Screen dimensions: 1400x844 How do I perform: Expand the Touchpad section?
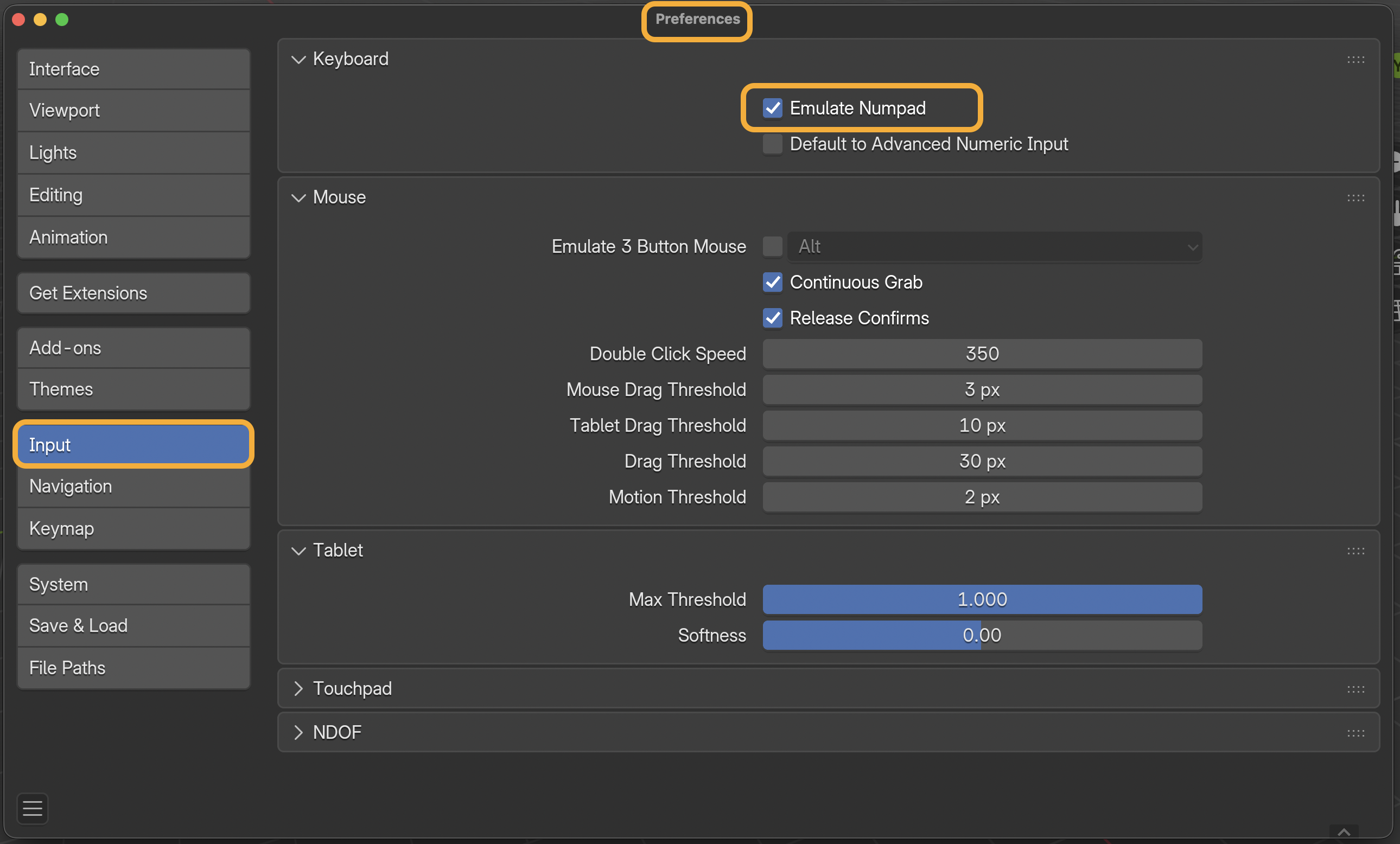pos(298,688)
